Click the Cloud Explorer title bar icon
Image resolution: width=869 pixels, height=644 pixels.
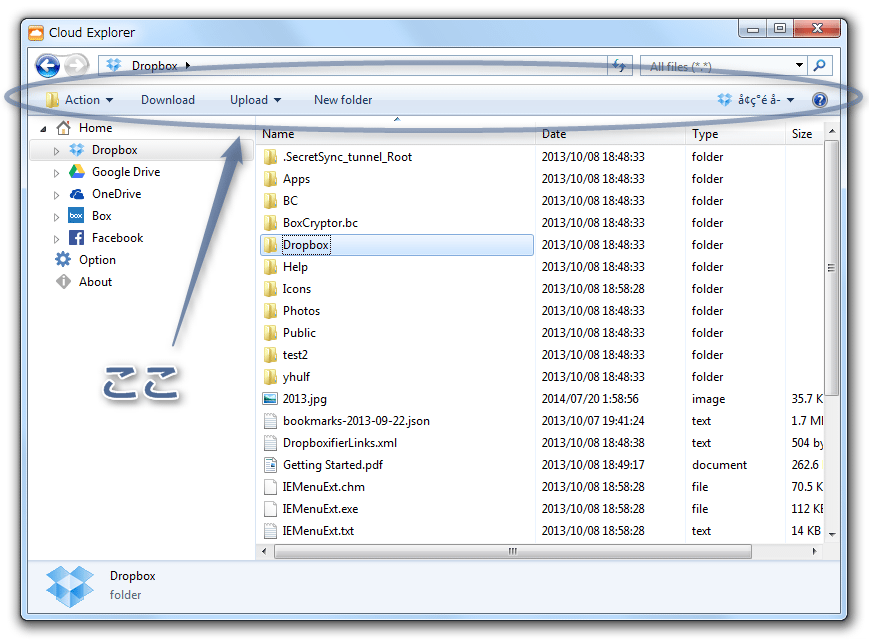point(36,33)
